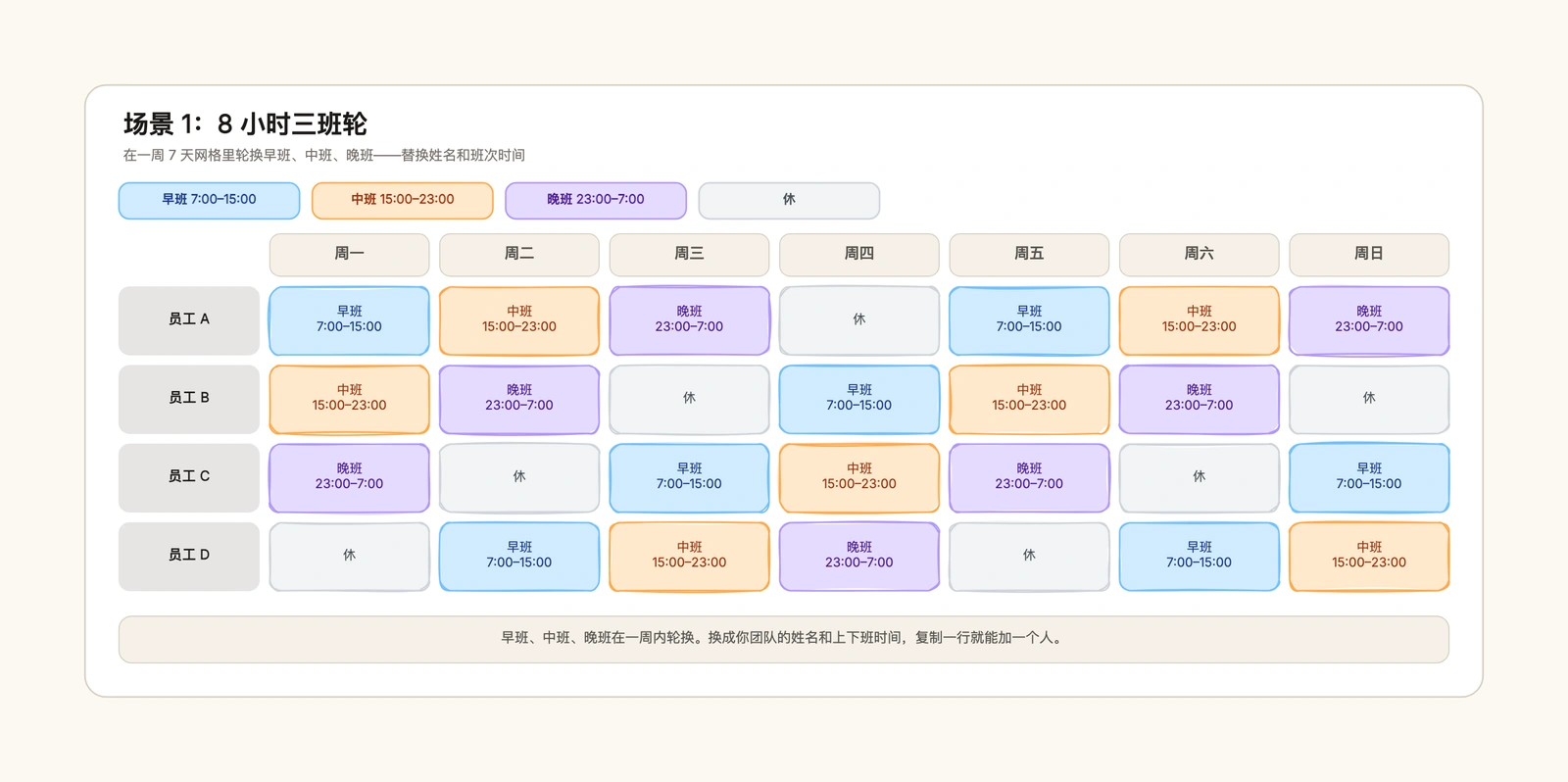Select 员工 B's 周六 晚班 cell
Screen dimensions: 1568x782
(x=1200, y=399)
